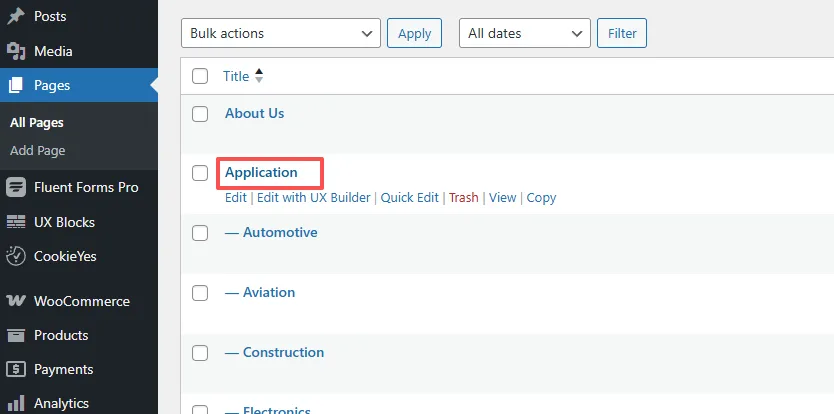Image resolution: width=834 pixels, height=414 pixels.
Task: Click the Fluent Forms Pro icon
Action: (15, 187)
